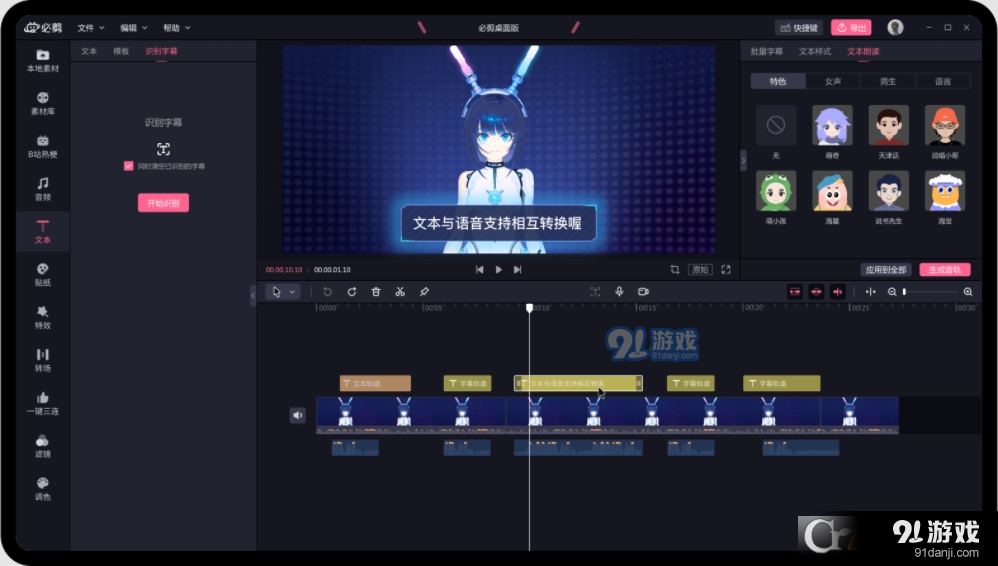998x566 pixels.
Task: Enter fullscreen preview
Action: tap(726, 269)
